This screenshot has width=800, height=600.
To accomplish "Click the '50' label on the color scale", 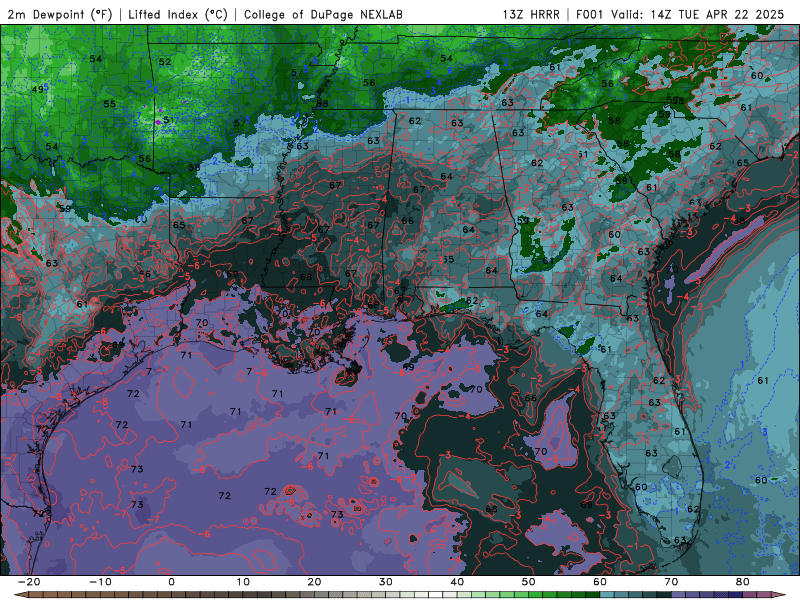I will [529, 582].
